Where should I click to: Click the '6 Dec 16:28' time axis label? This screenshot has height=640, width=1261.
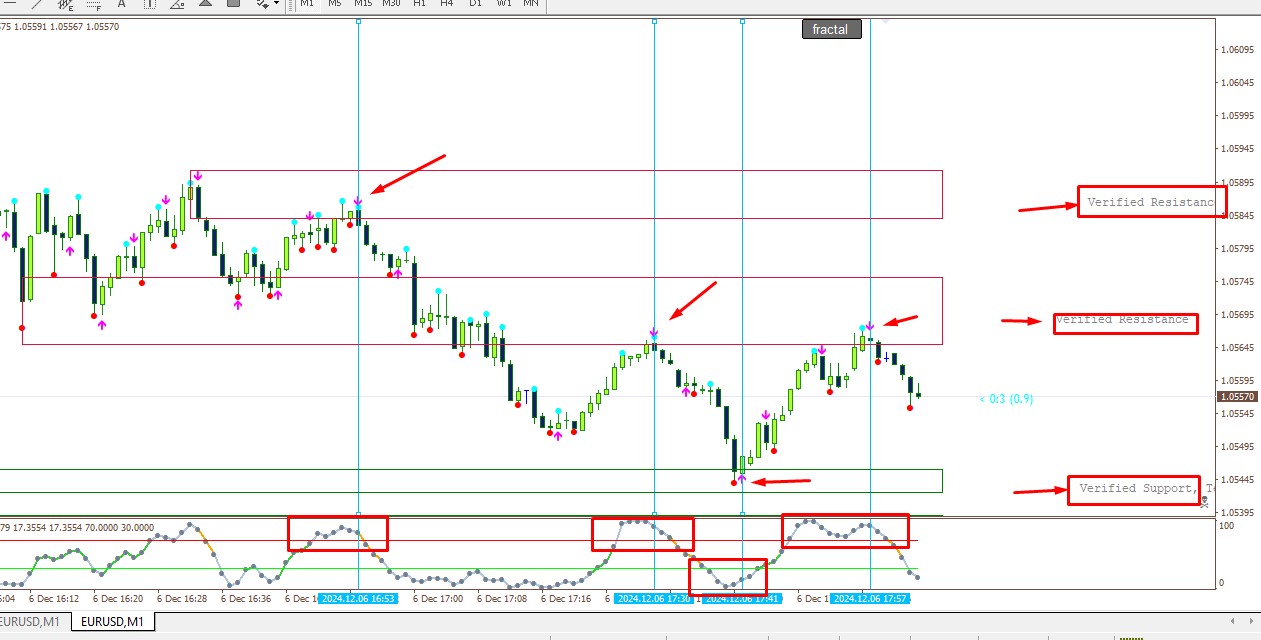[x=182, y=599]
